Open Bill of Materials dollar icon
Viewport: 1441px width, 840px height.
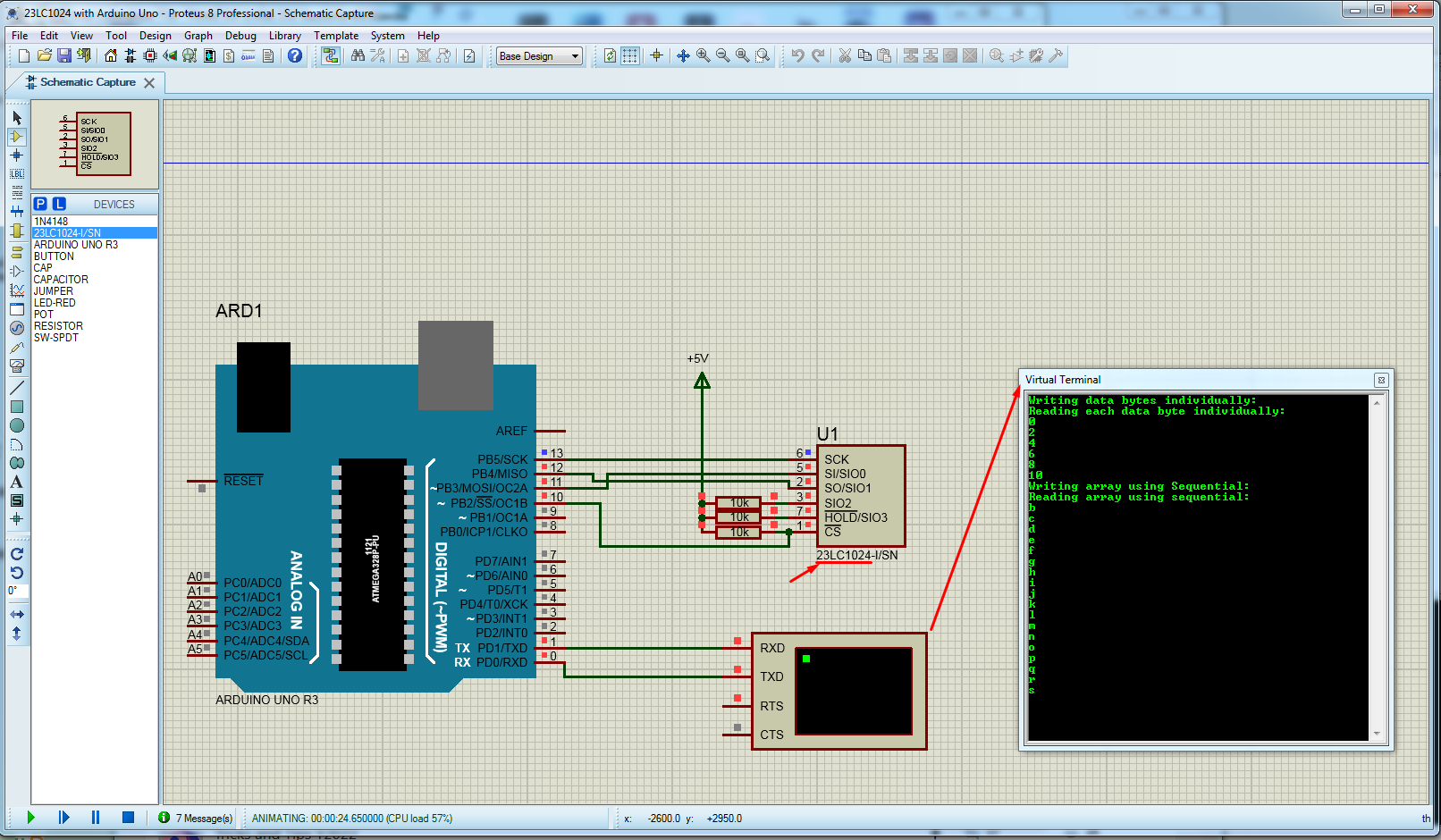(229, 55)
